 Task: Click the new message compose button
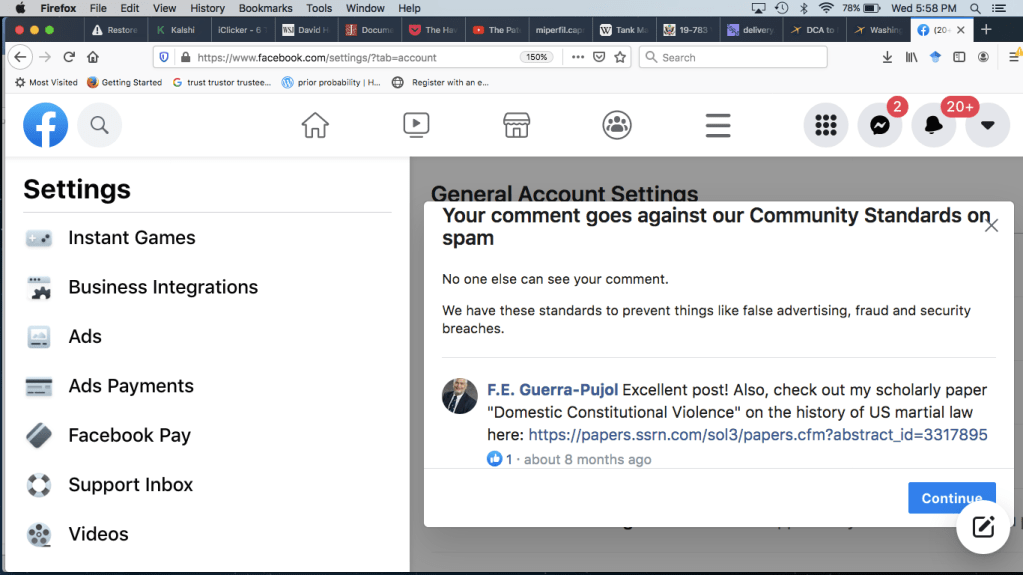982,527
